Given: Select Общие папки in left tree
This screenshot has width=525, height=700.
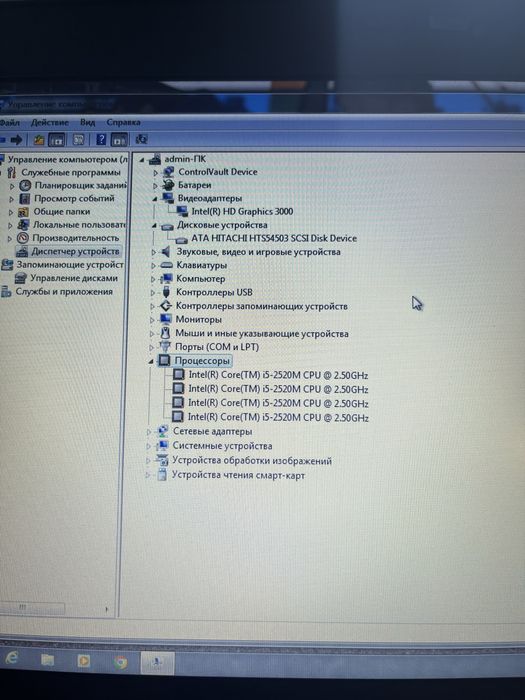Looking at the screenshot, I should click(x=62, y=212).
